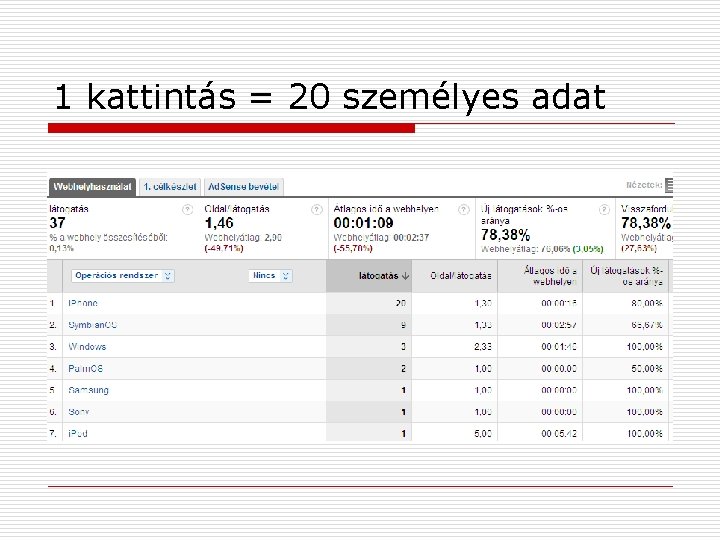The width and height of the screenshot is (720, 540).
Task: Open the iPod row link
Action: tap(78, 433)
